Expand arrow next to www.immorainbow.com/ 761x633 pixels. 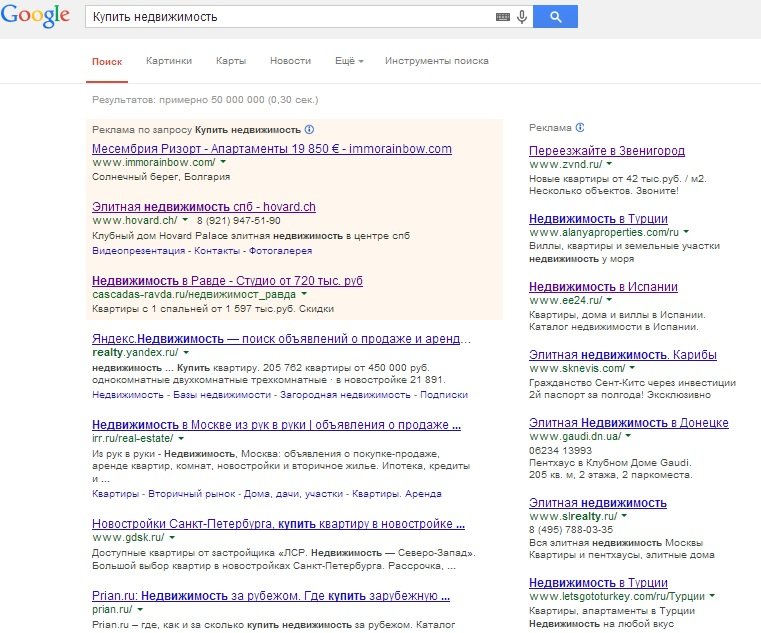(x=223, y=162)
